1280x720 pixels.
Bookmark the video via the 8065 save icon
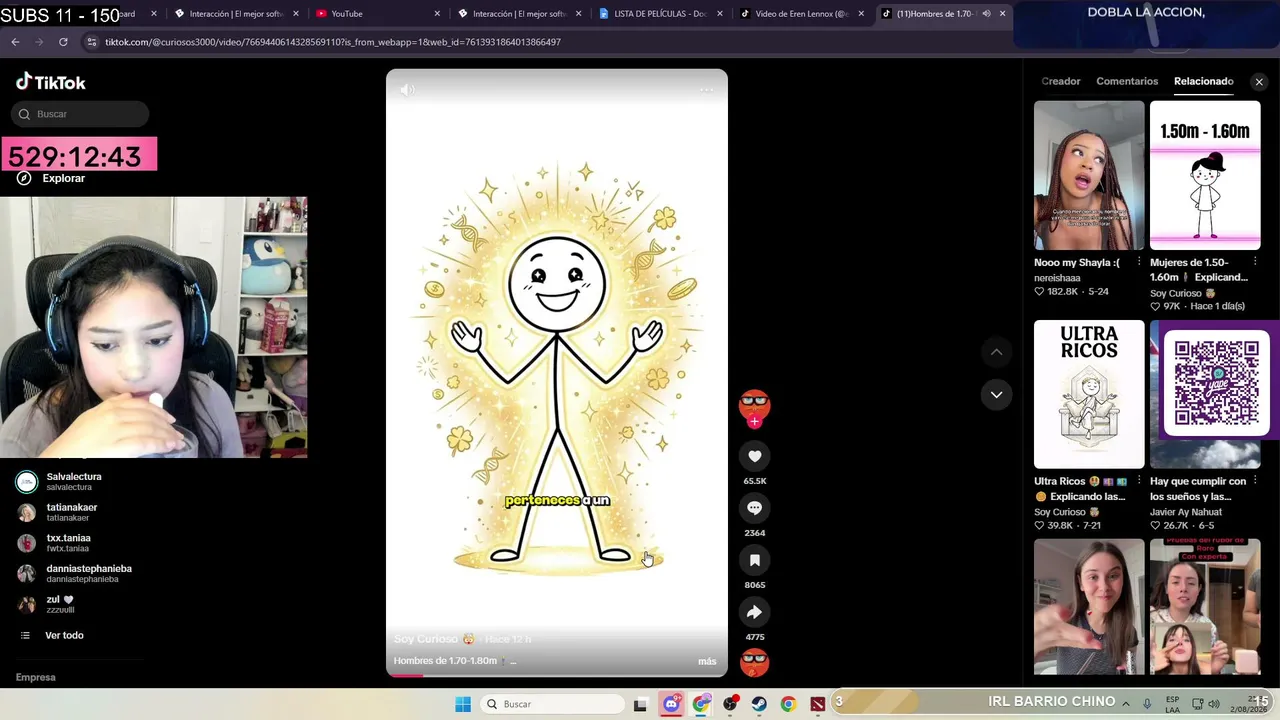(755, 560)
